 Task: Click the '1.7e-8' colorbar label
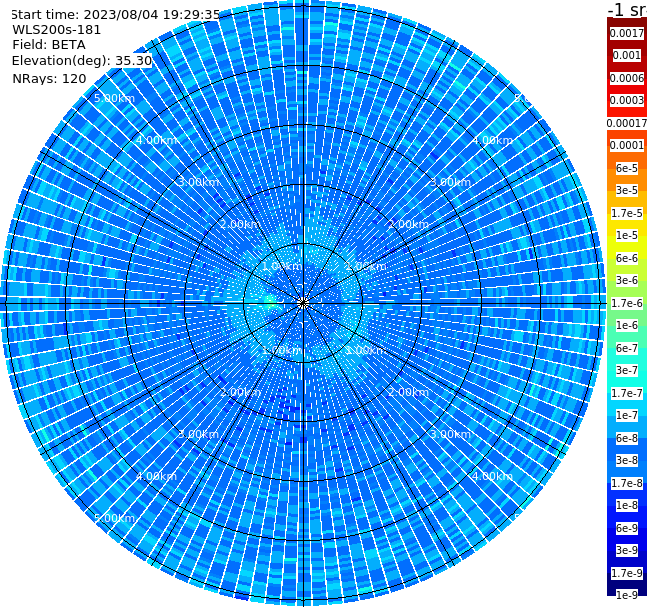click(x=627, y=483)
